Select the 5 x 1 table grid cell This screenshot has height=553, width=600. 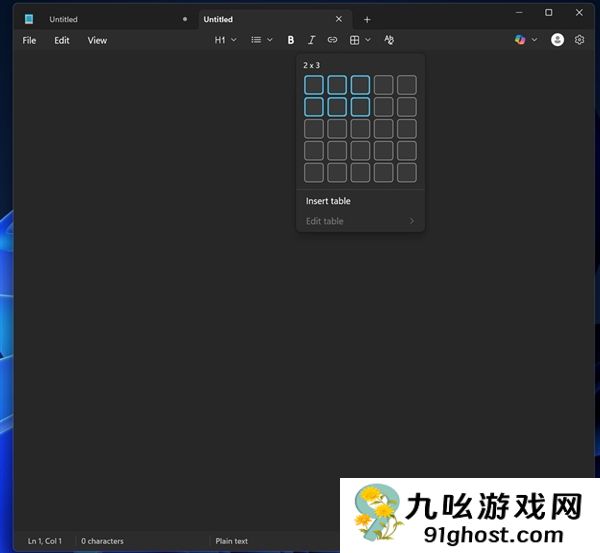pos(314,173)
